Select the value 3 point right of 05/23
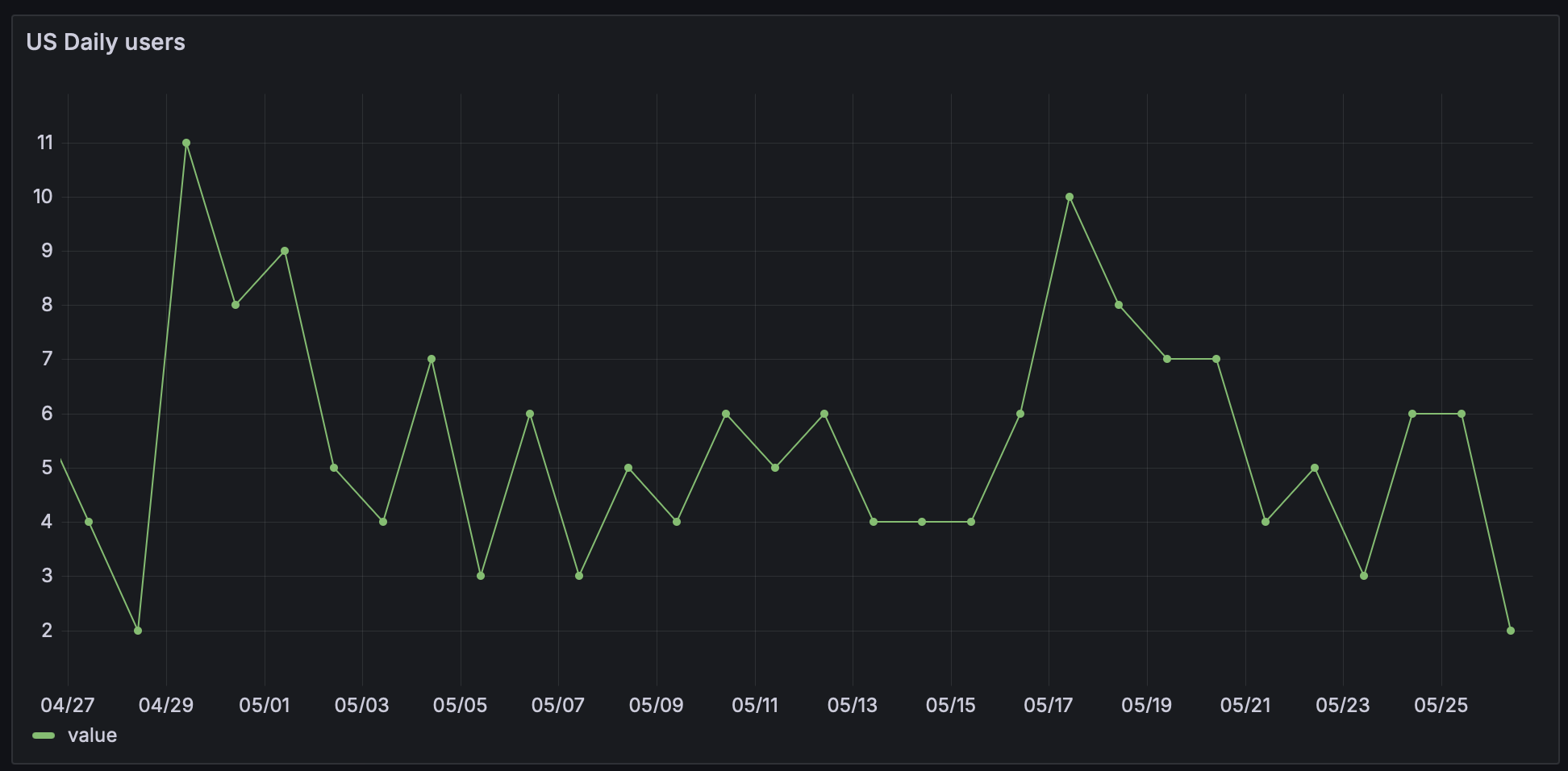Viewport: 1568px width, 771px height. (x=1364, y=576)
